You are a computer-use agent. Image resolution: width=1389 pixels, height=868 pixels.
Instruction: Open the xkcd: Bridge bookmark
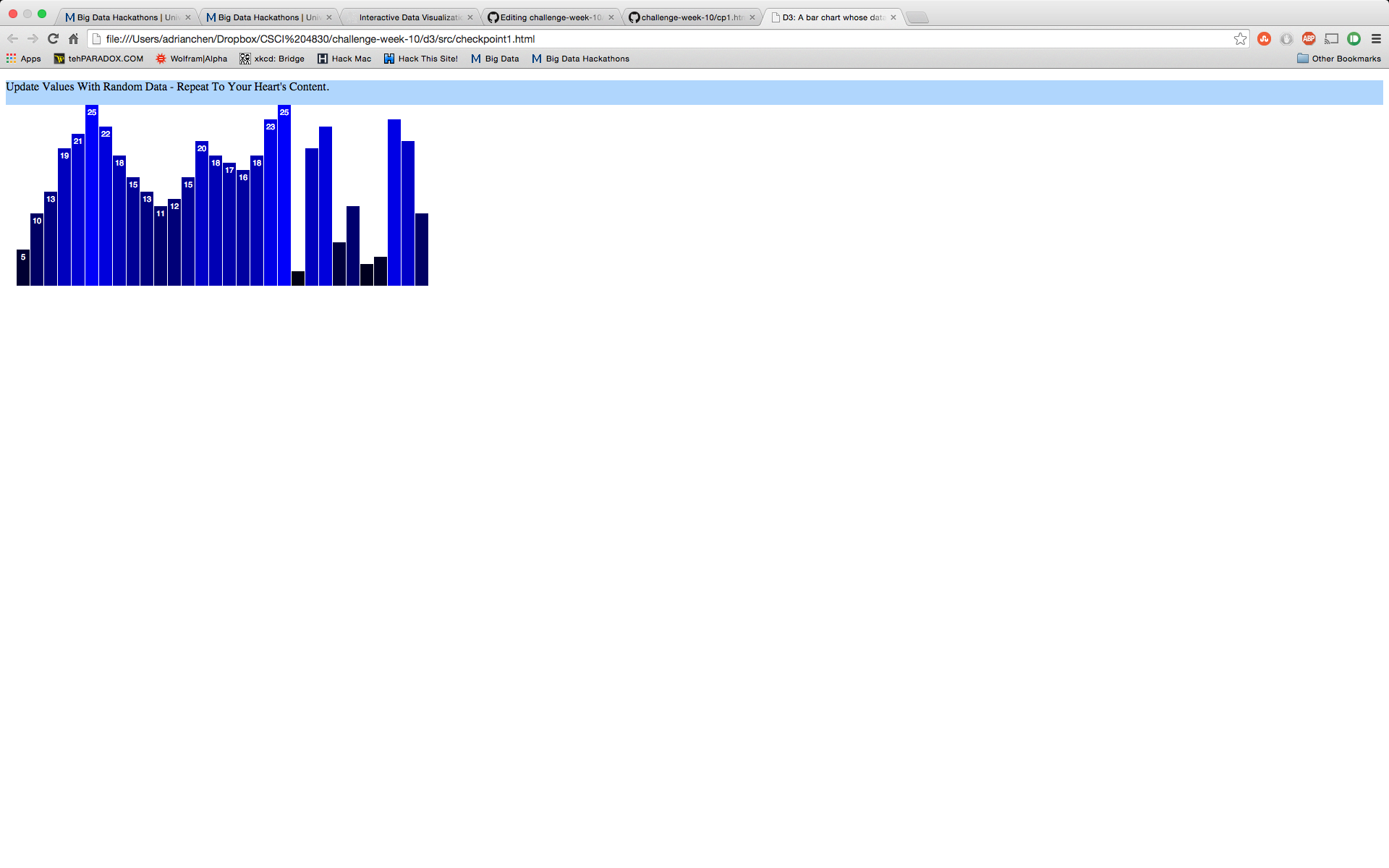click(272, 59)
